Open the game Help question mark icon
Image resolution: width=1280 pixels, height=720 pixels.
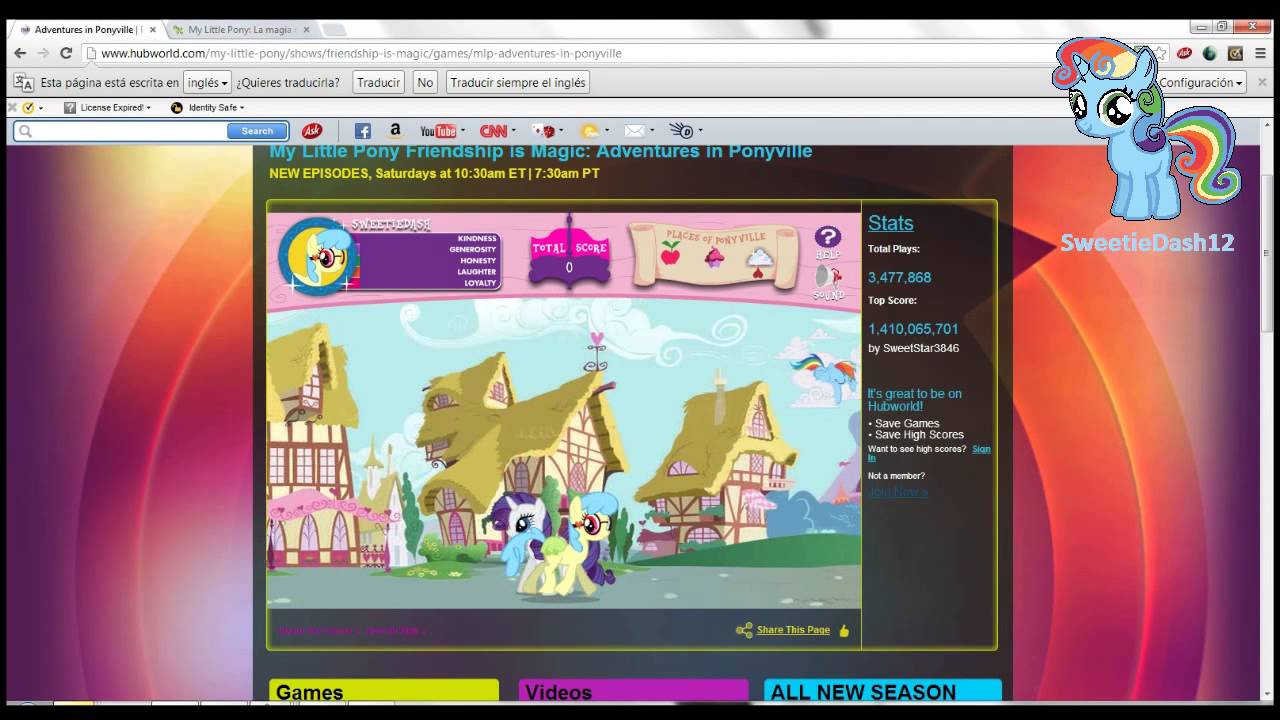point(827,238)
